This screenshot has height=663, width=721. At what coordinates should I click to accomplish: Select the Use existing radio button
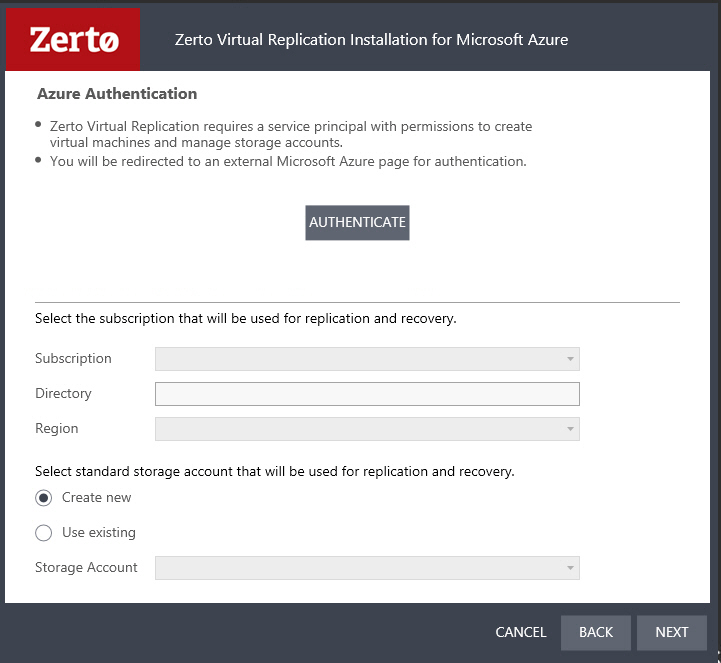[x=44, y=533]
